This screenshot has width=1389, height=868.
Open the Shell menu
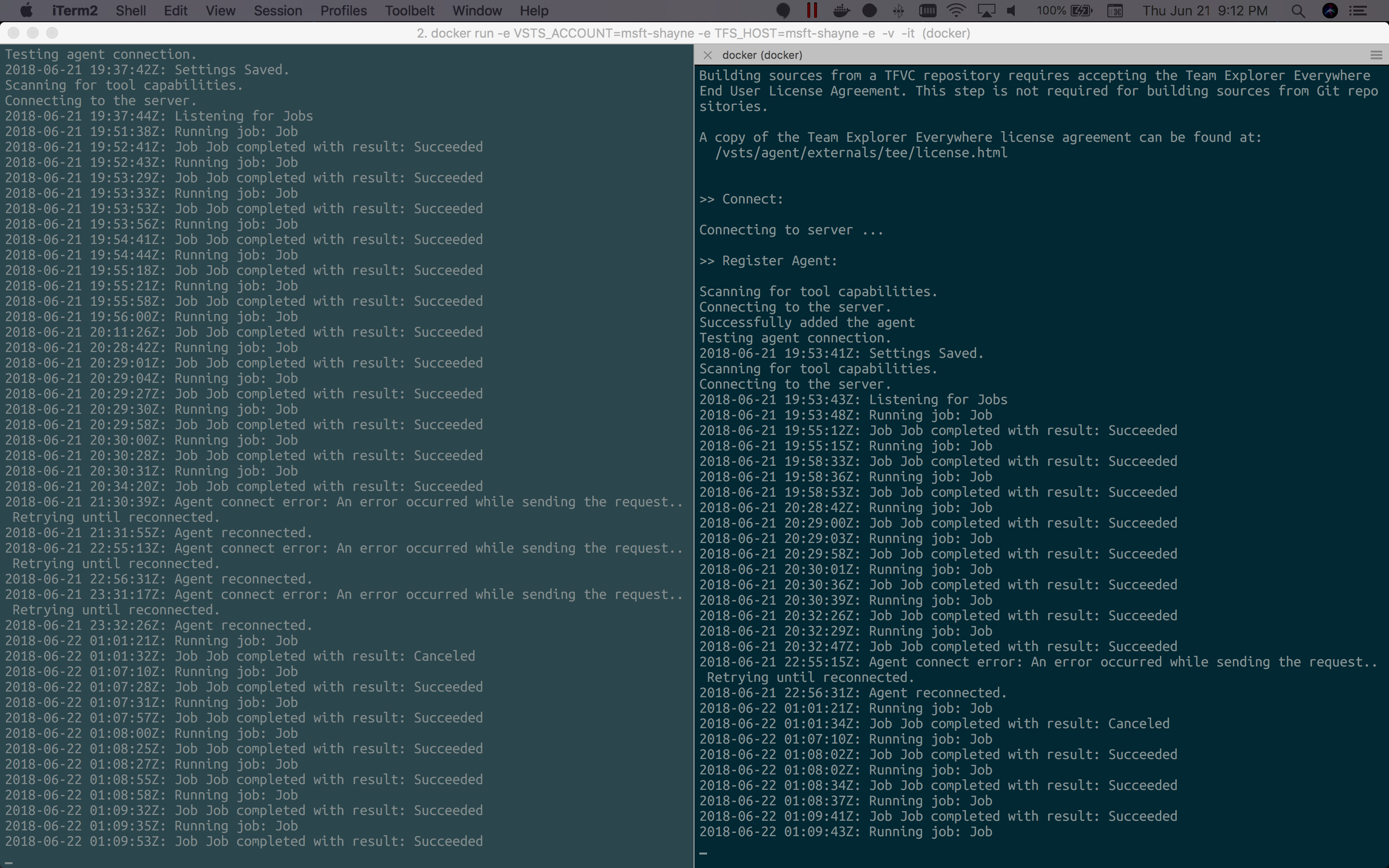coord(130,10)
